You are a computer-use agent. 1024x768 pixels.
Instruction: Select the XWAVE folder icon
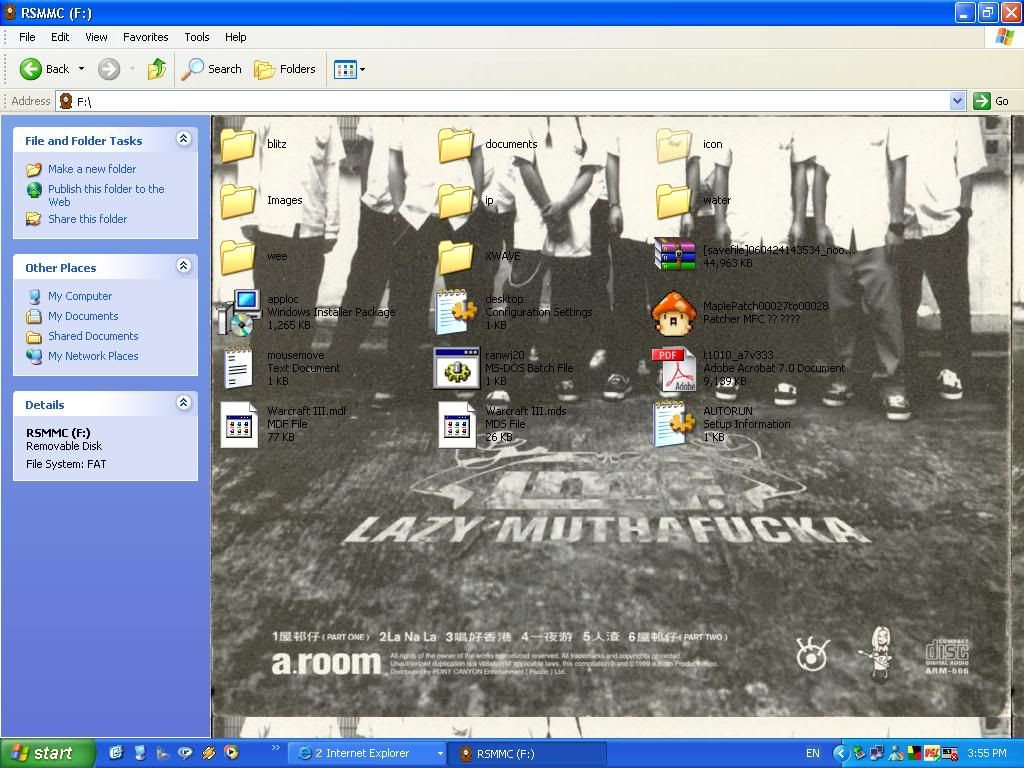(456, 257)
